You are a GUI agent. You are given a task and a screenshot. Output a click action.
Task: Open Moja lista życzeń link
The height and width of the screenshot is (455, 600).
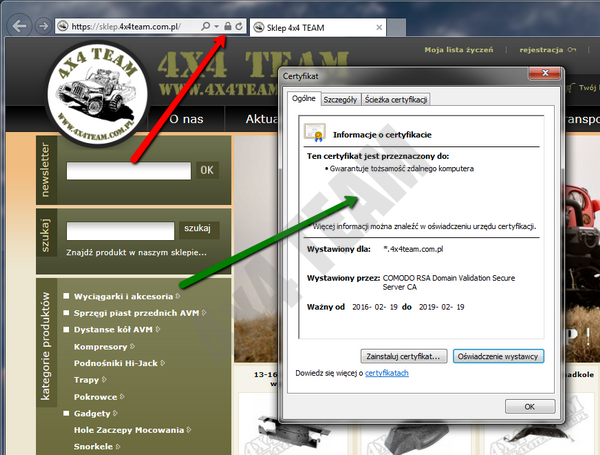point(458,50)
